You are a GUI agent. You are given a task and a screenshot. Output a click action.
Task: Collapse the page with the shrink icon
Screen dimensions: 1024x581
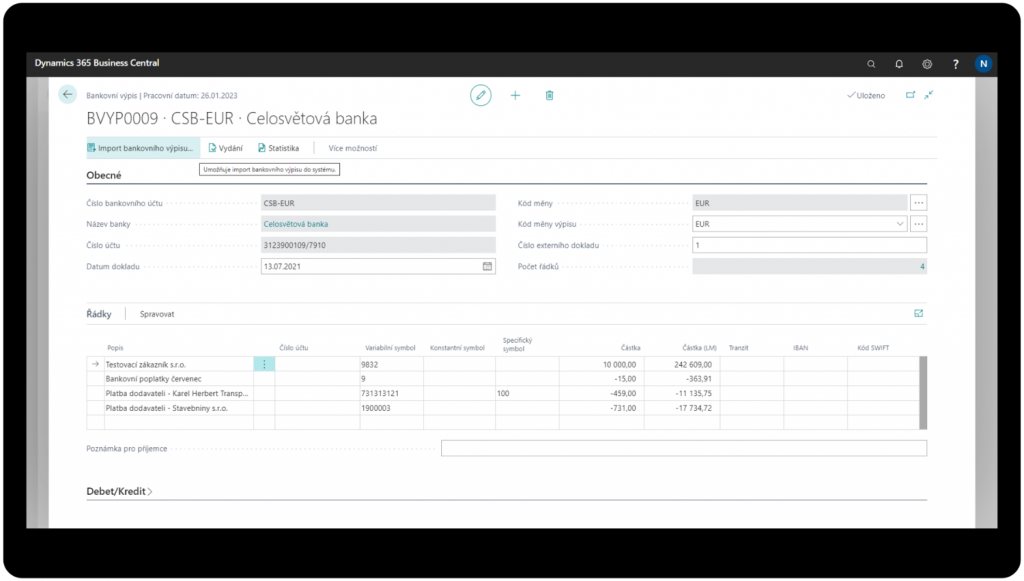click(x=929, y=95)
